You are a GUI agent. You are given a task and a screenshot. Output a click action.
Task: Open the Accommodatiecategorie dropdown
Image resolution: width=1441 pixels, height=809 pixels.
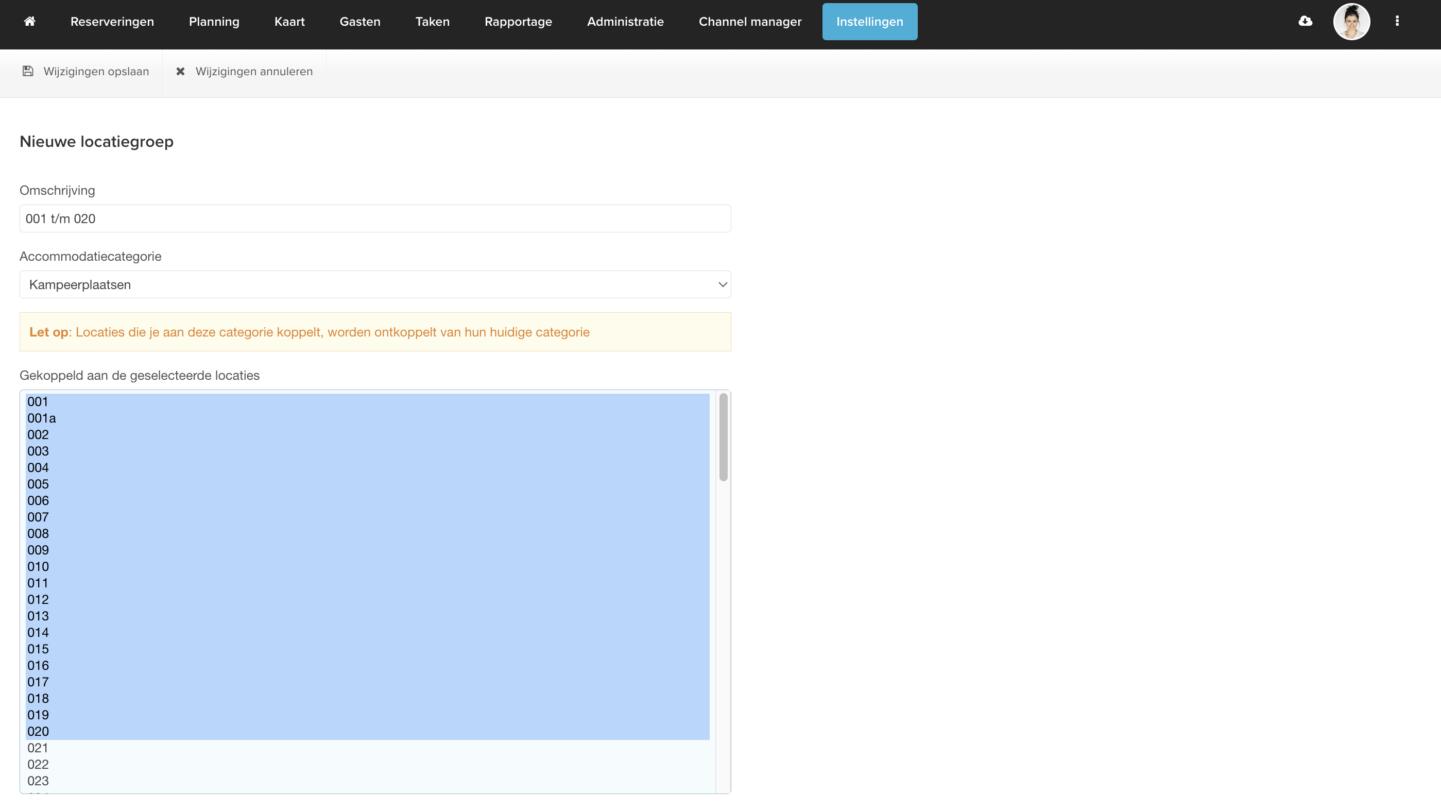tap(375, 284)
